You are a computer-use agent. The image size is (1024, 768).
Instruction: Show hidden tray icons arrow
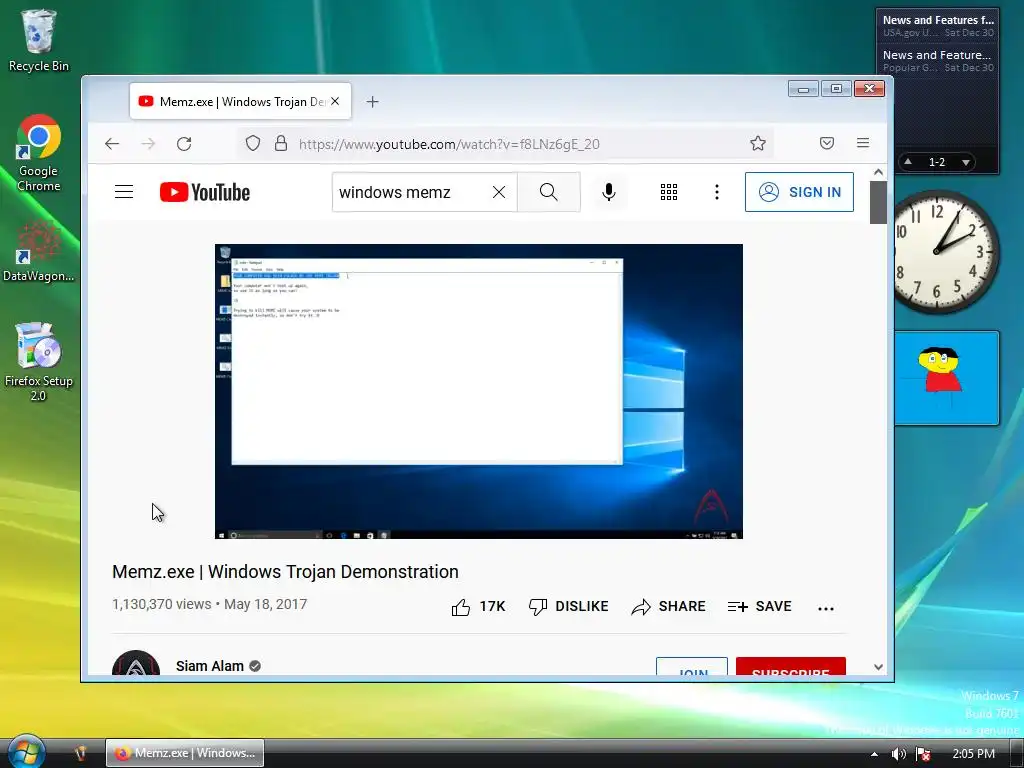coord(874,754)
